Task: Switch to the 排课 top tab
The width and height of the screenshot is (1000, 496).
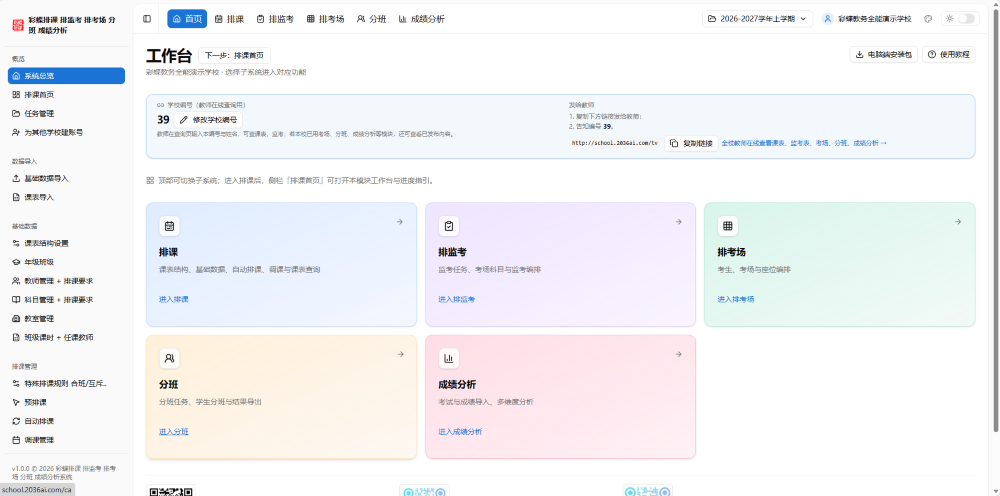Action: point(230,19)
